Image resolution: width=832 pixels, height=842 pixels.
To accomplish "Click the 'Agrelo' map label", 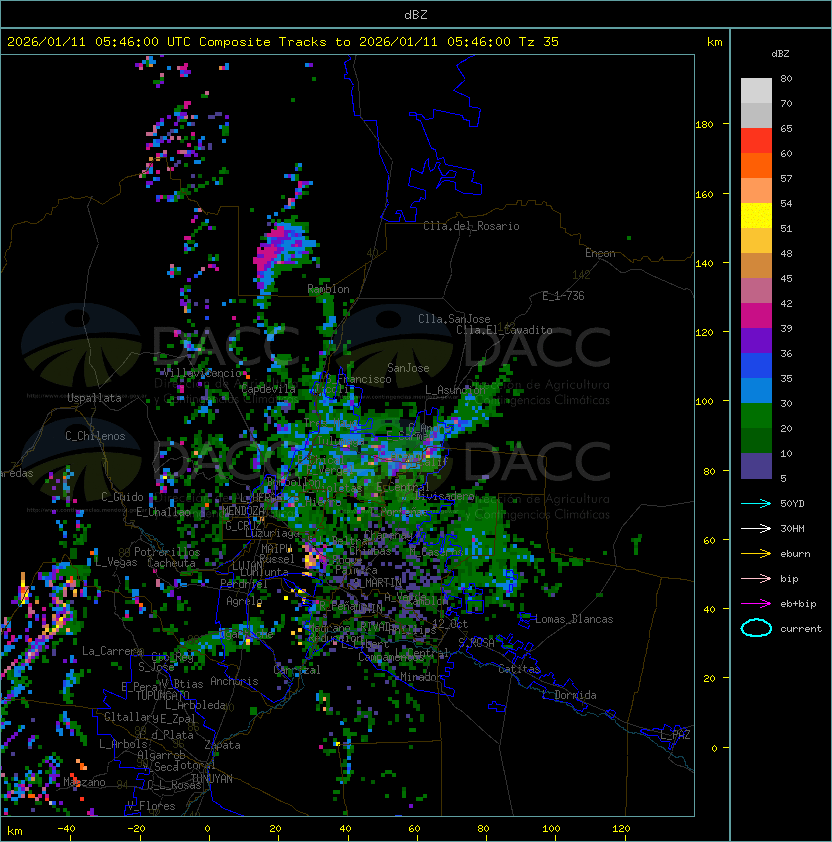I will [x=244, y=601].
